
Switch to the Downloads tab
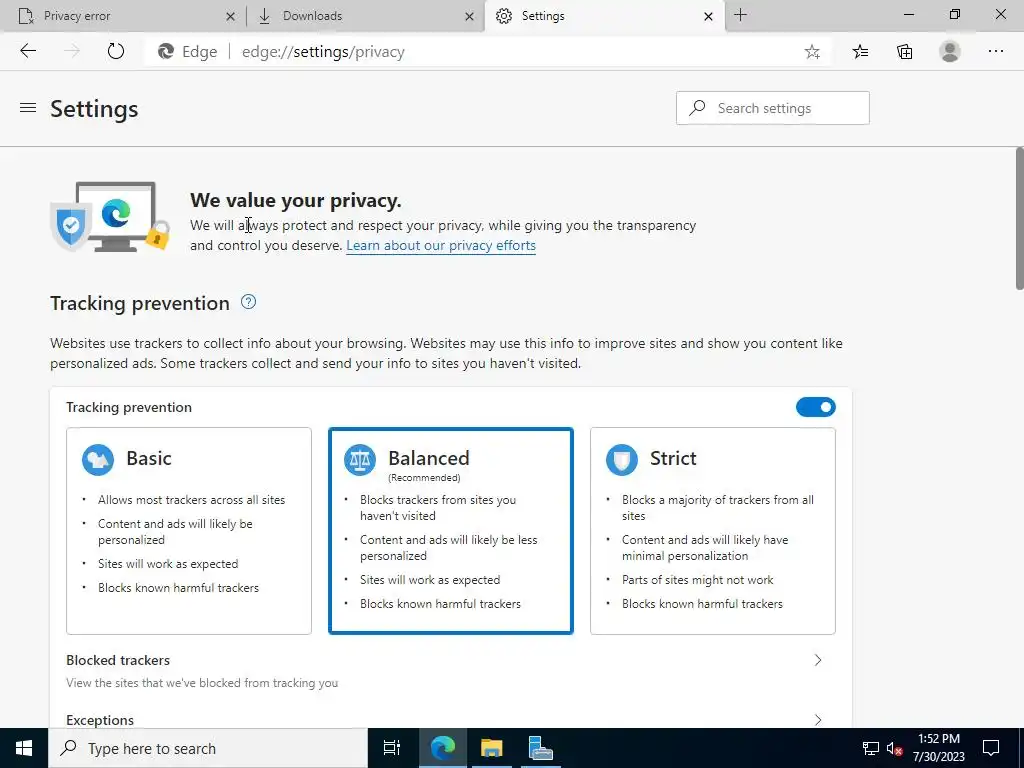(366, 16)
